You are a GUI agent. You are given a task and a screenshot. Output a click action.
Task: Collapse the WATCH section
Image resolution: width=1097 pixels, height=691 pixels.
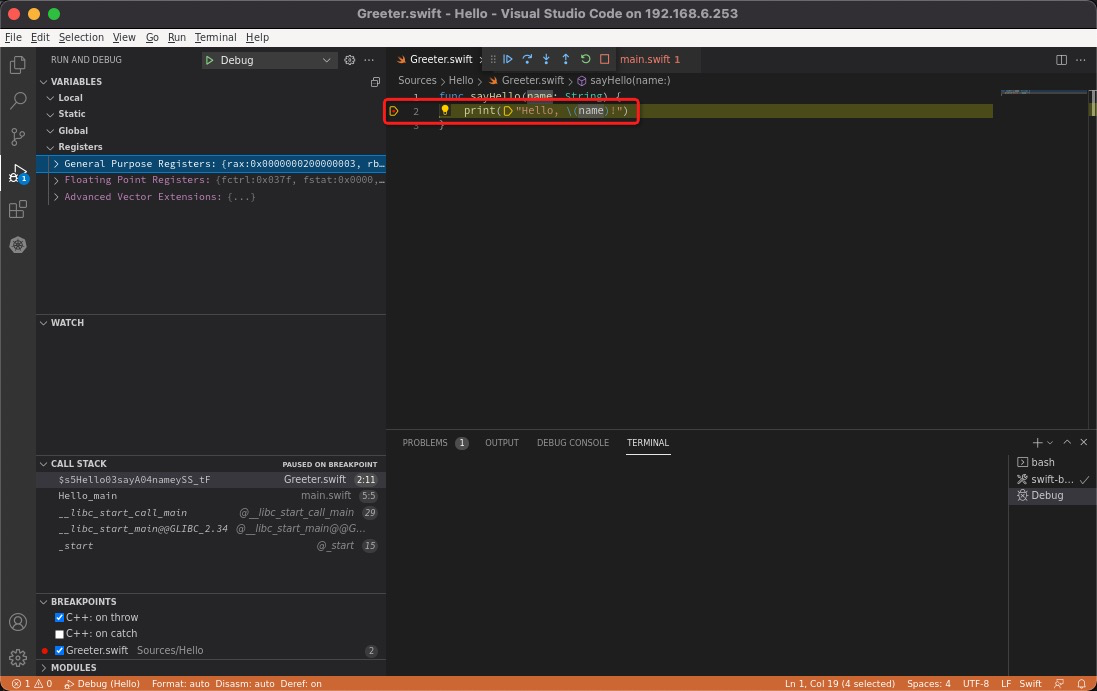pos(44,322)
